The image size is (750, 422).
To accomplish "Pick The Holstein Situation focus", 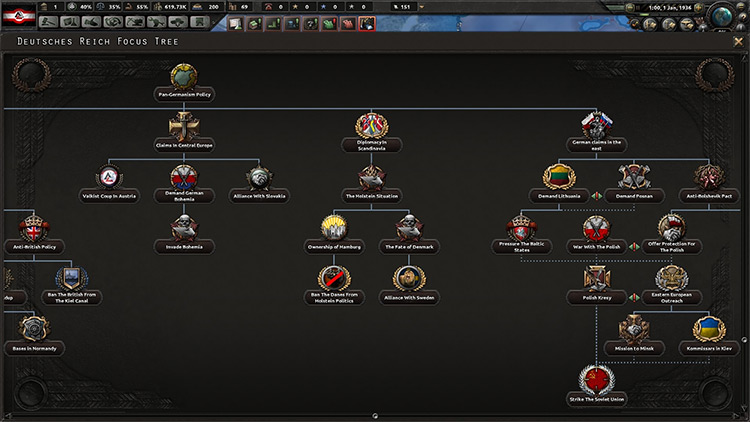I will [372, 184].
